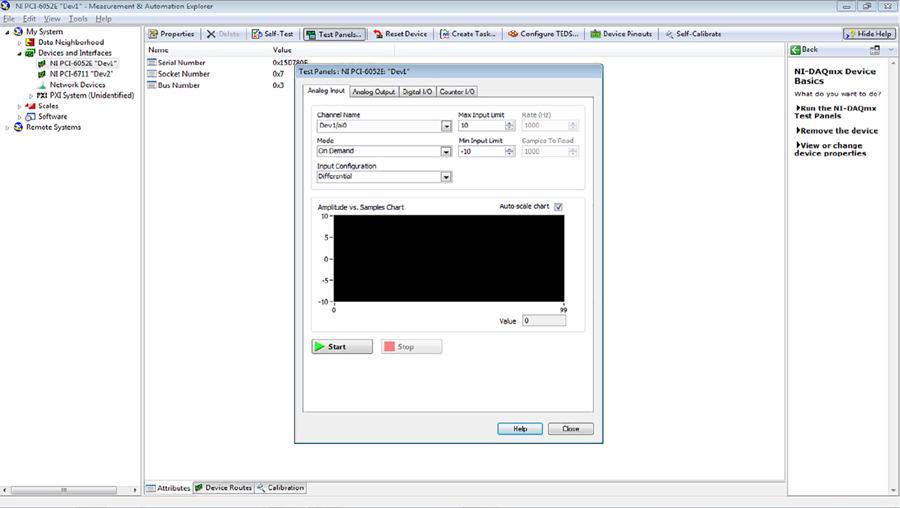
Task: Select Software tree item
Action: (52, 117)
